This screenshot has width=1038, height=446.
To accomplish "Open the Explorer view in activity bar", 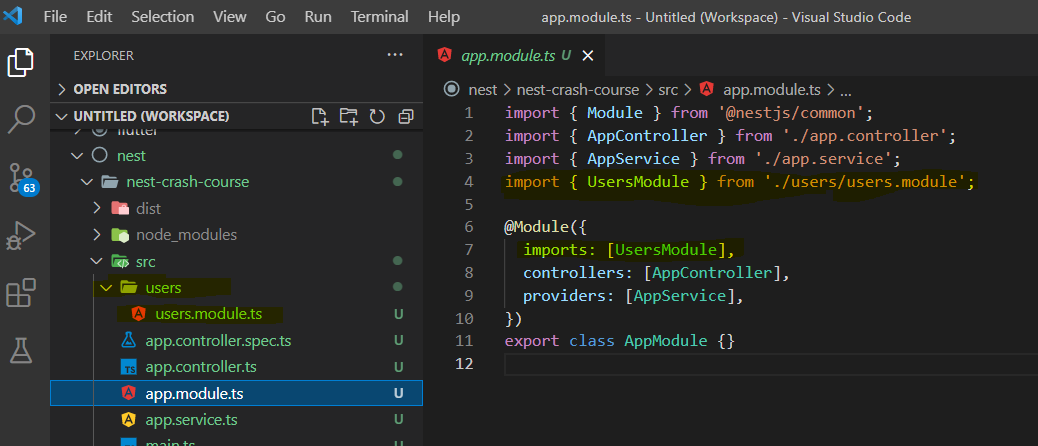I will pyautogui.click(x=22, y=62).
